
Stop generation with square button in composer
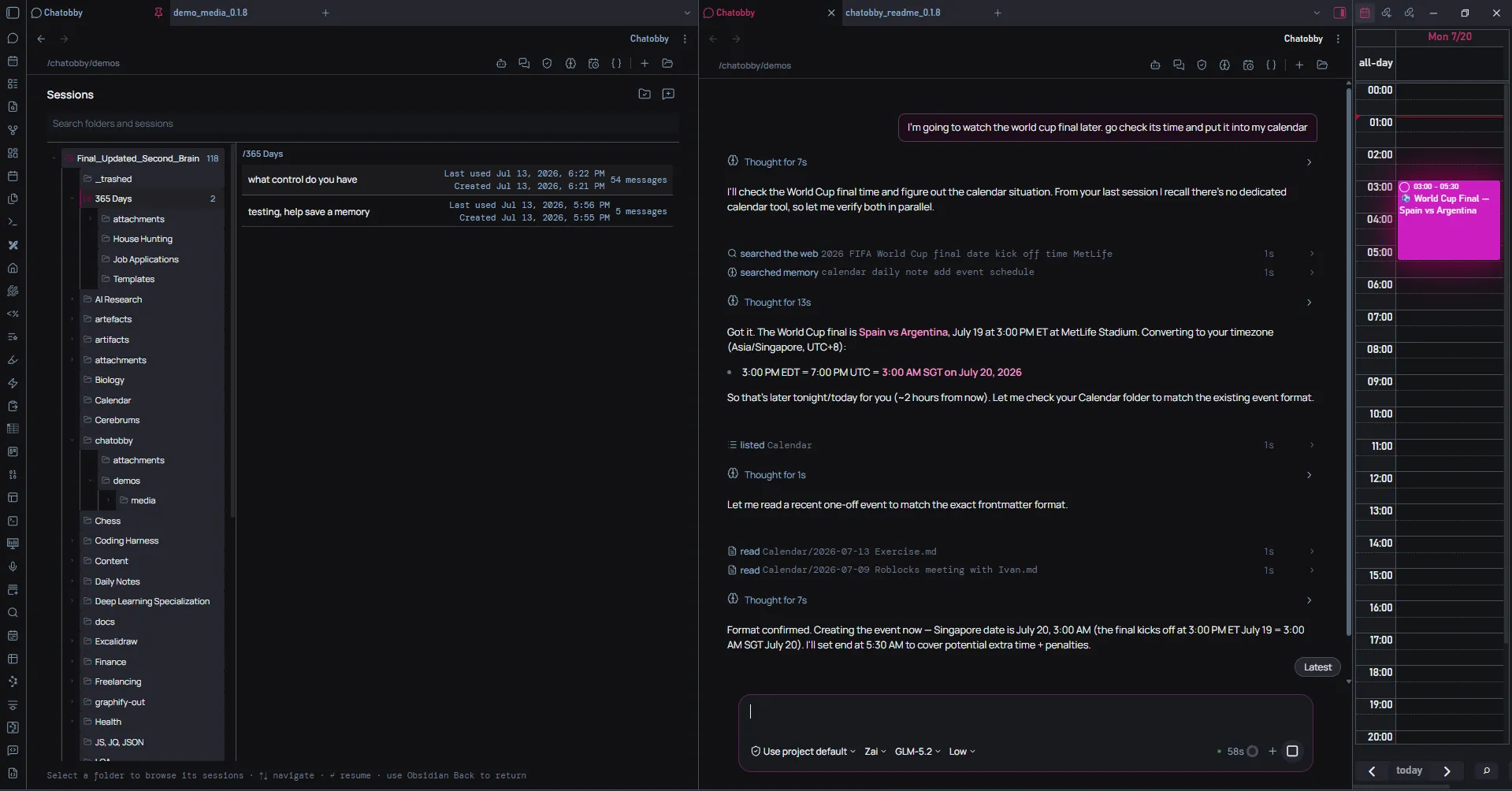click(x=1292, y=751)
